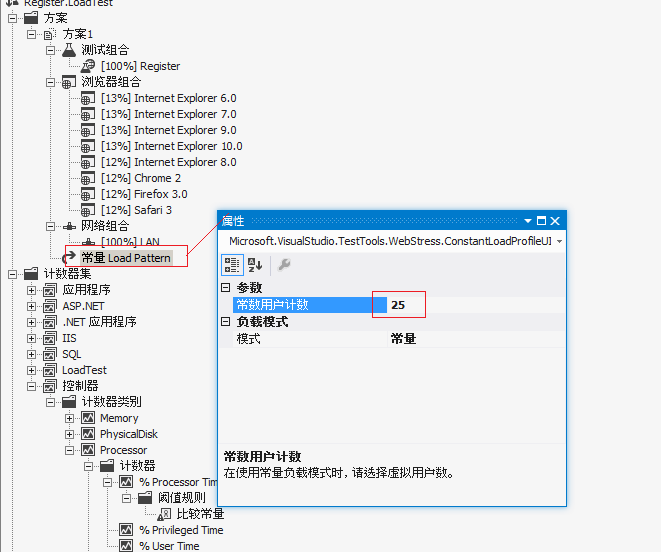Click the Property Pages wrench icon
Viewport: 661px width, 557px height.
coord(284,265)
